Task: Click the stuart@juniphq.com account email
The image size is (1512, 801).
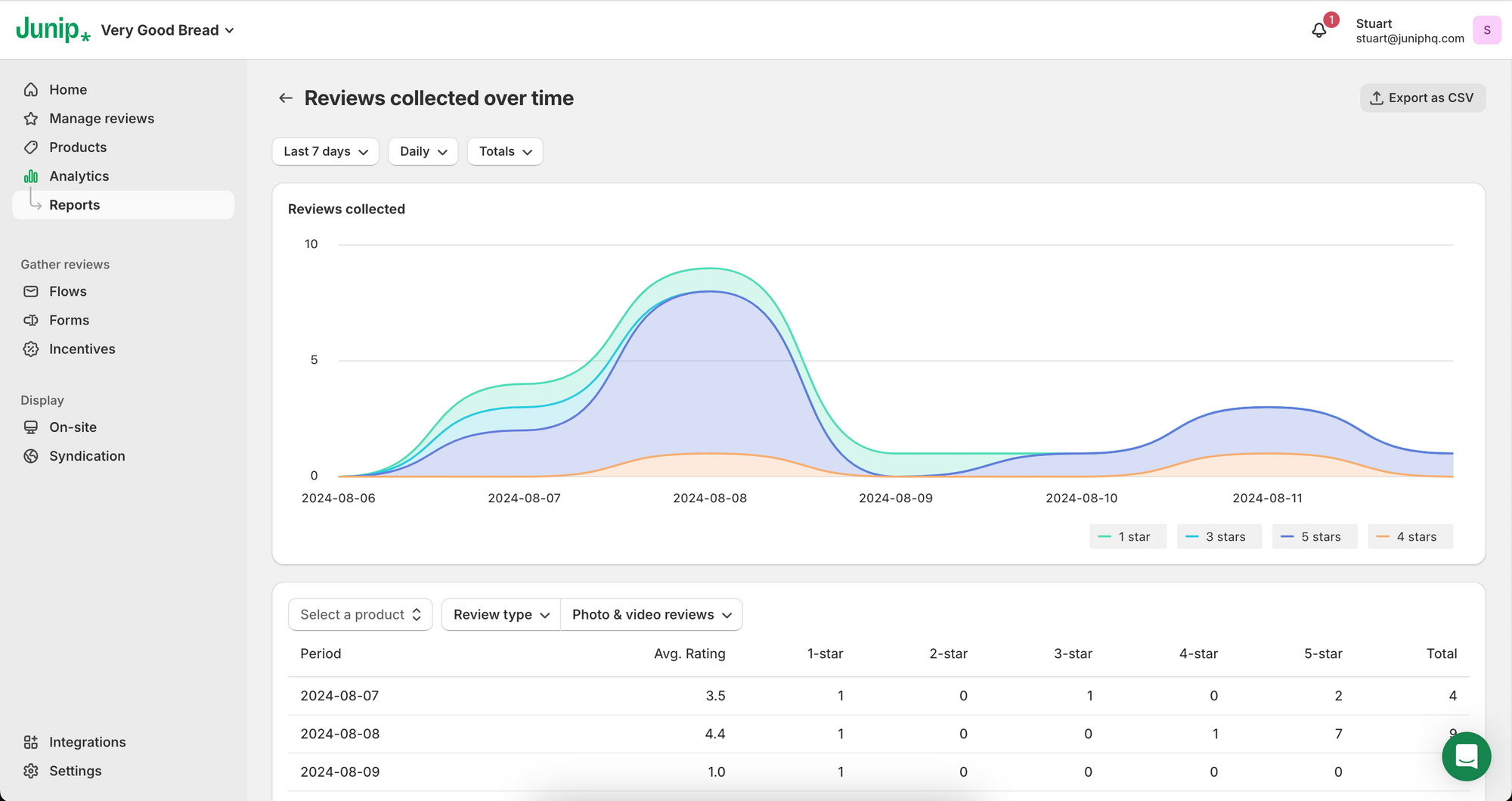Action: (1410, 39)
